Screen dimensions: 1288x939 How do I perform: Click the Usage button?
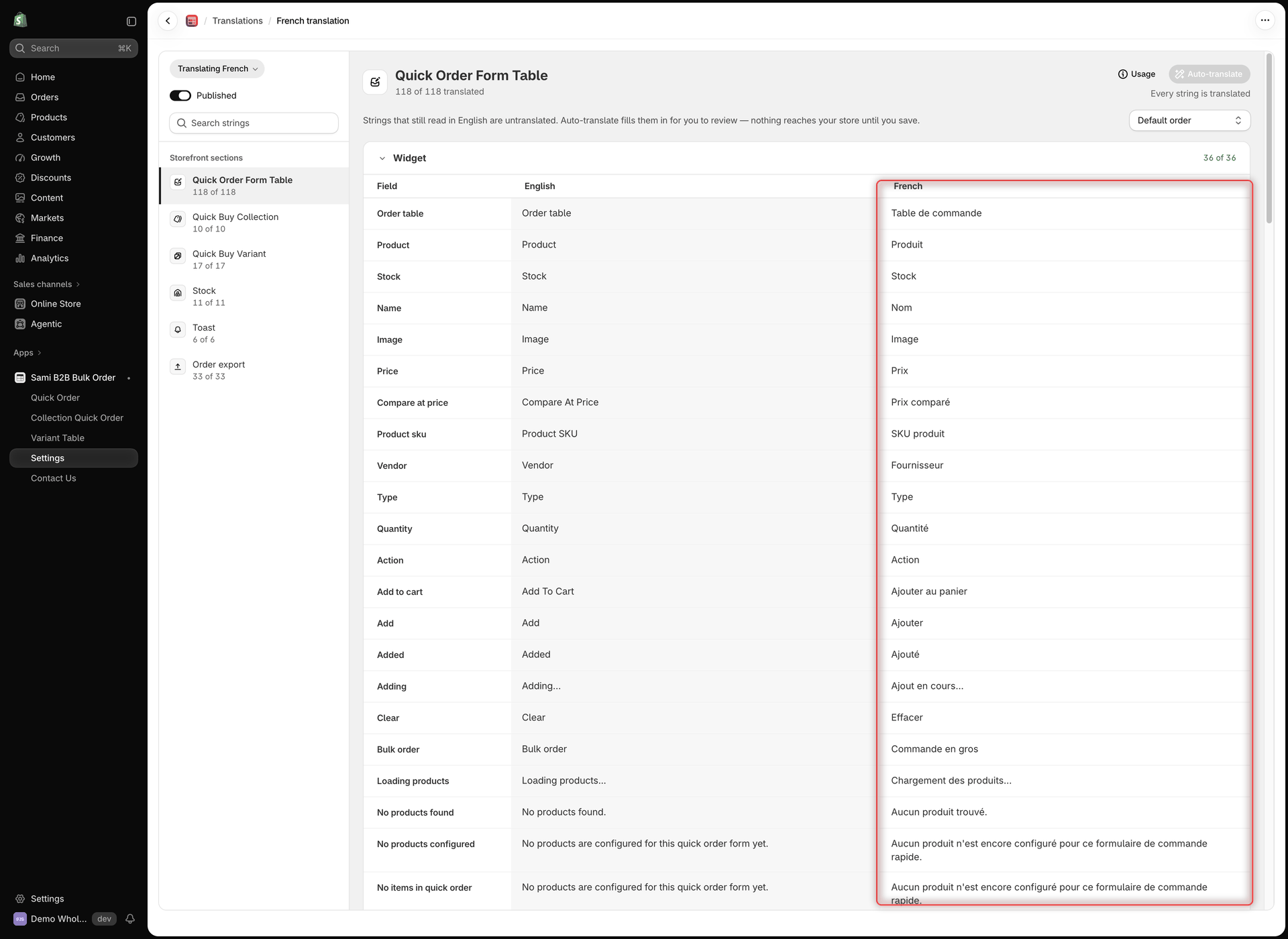(x=1136, y=74)
